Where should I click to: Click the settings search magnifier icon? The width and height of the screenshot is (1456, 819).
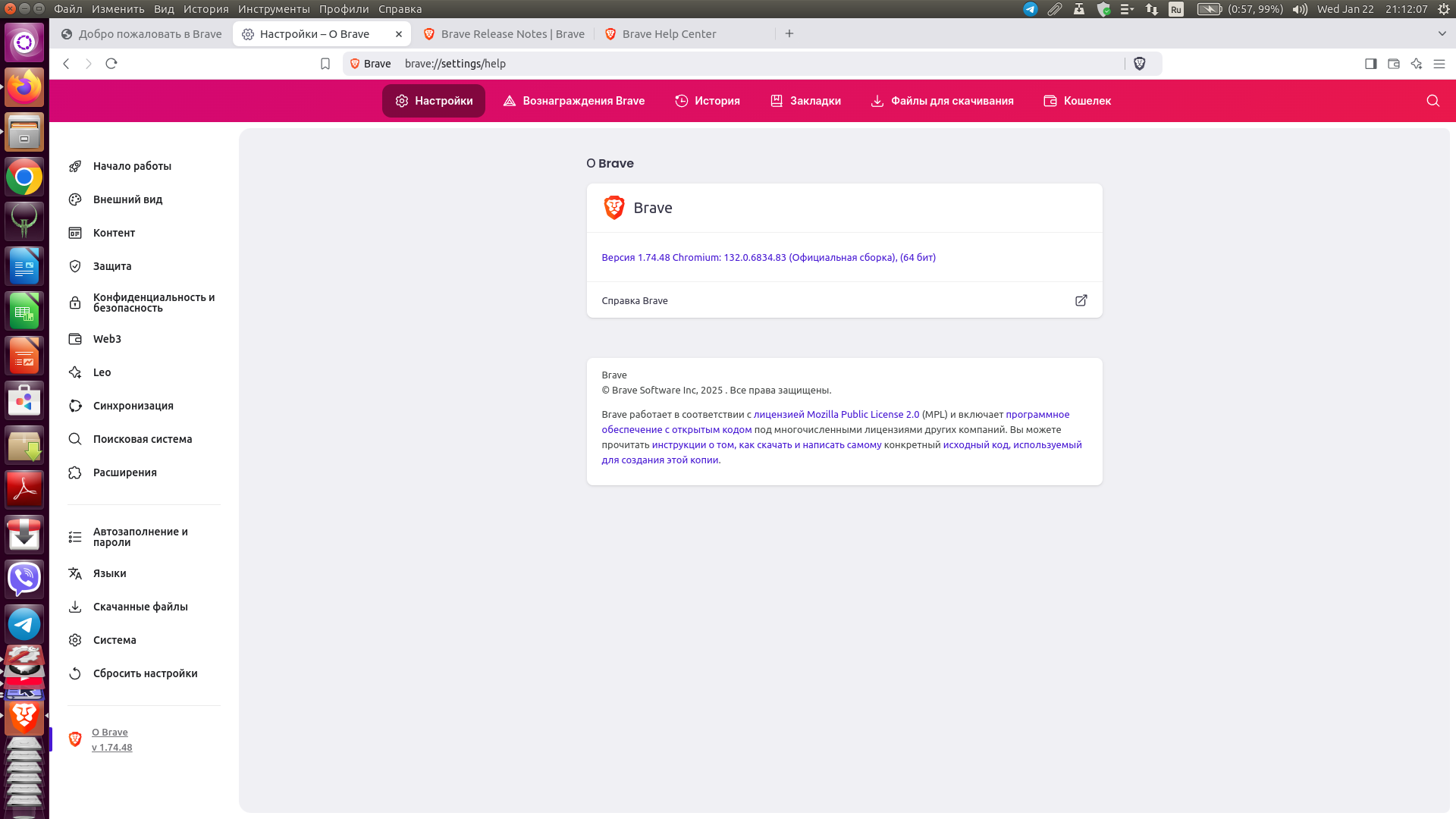1432,101
